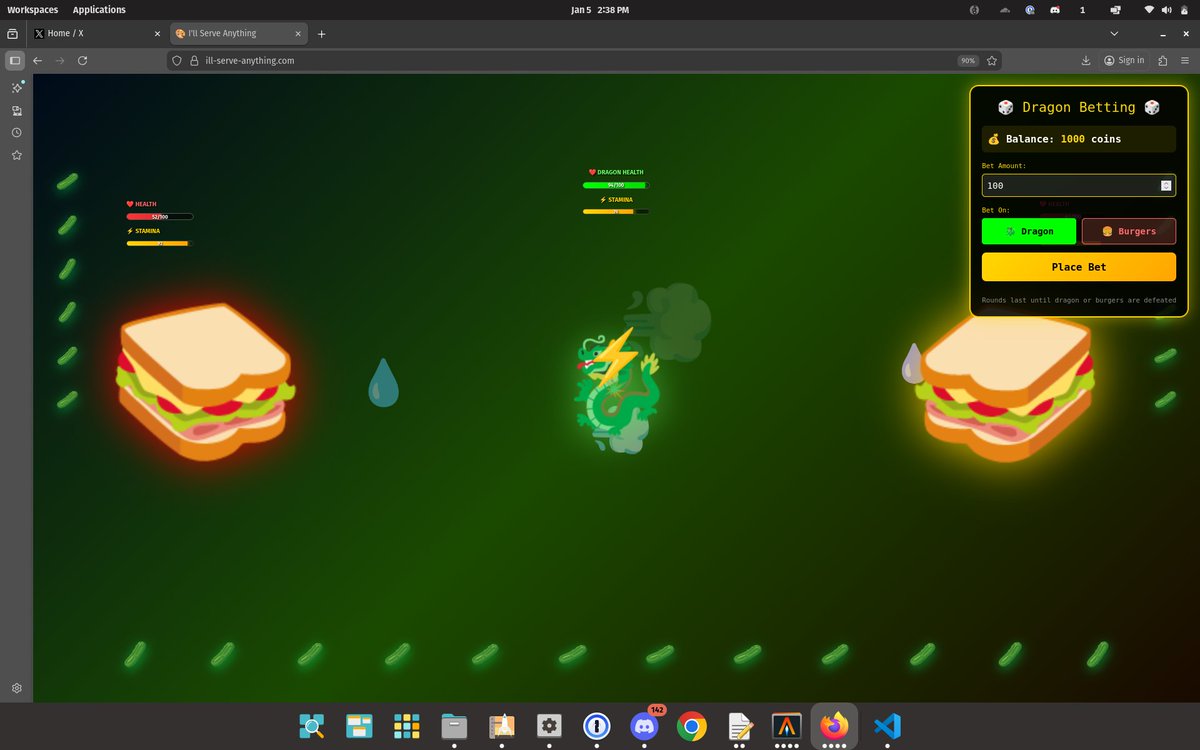This screenshot has width=1200, height=750.
Task: Click the Firefox icon in dock
Action: point(834,725)
